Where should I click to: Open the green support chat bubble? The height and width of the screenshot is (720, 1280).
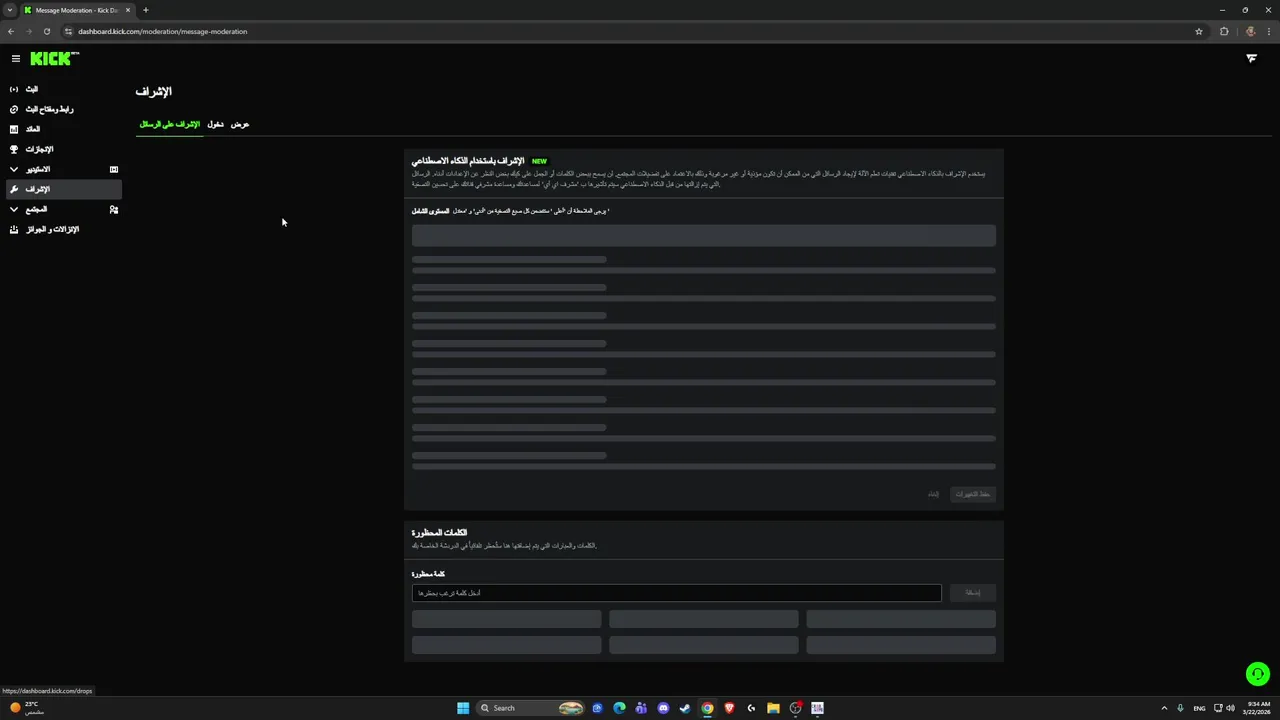1258,674
